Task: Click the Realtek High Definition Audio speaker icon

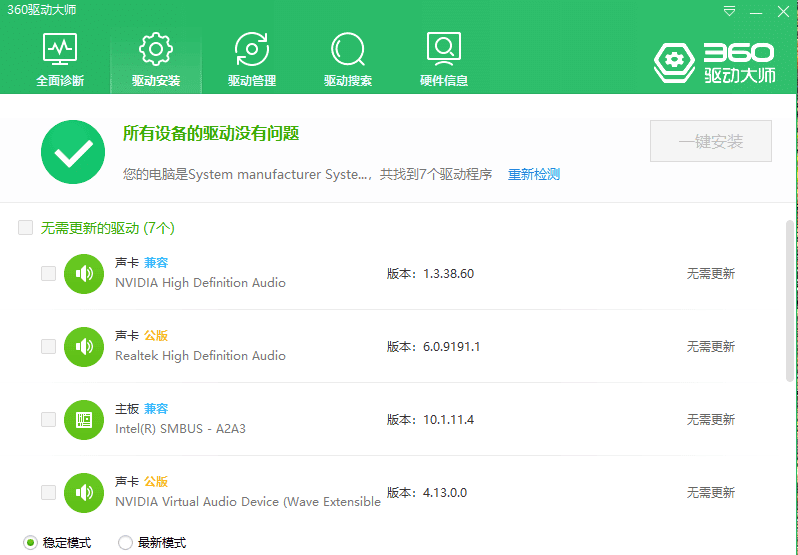Action: click(x=84, y=347)
